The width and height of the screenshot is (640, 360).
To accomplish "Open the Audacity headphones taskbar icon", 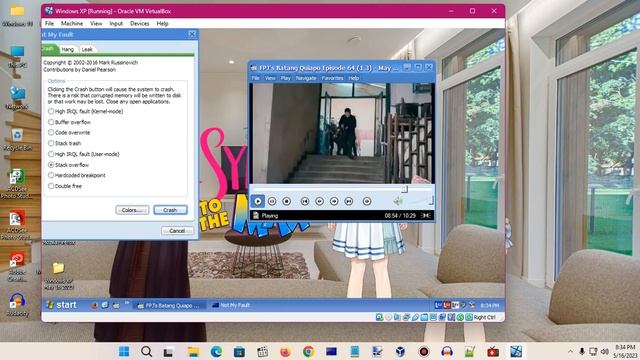I will [447, 351].
